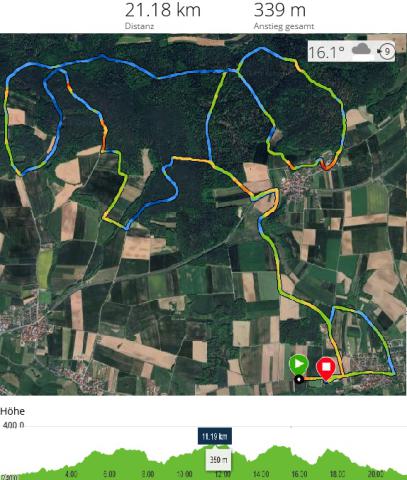Click the 16.1° temperature reading

(x=326, y=52)
